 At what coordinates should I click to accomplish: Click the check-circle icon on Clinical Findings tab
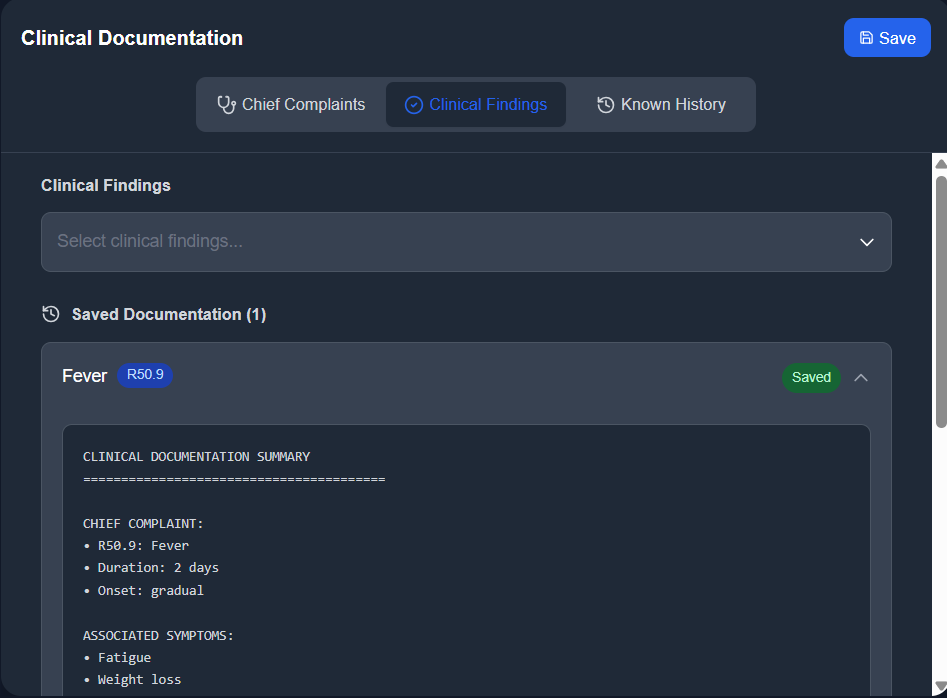coord(414,105)
